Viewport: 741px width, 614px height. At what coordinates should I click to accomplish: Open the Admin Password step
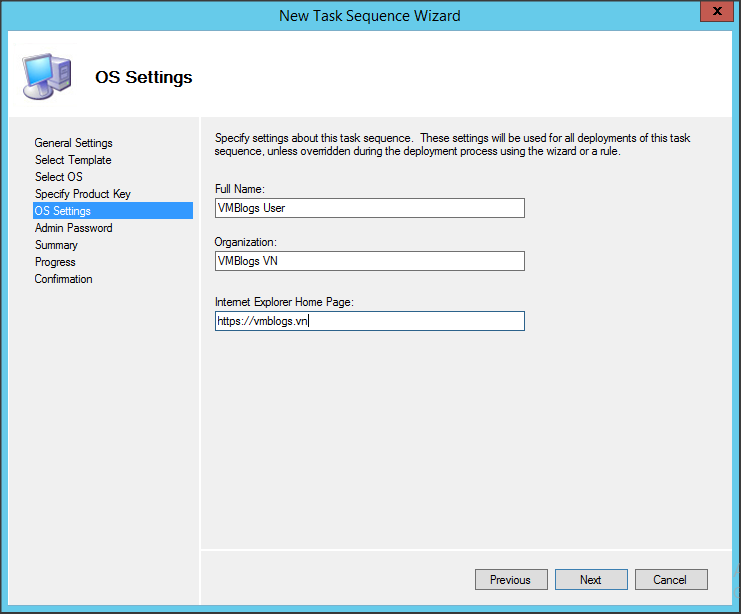[x=73, y=228]
